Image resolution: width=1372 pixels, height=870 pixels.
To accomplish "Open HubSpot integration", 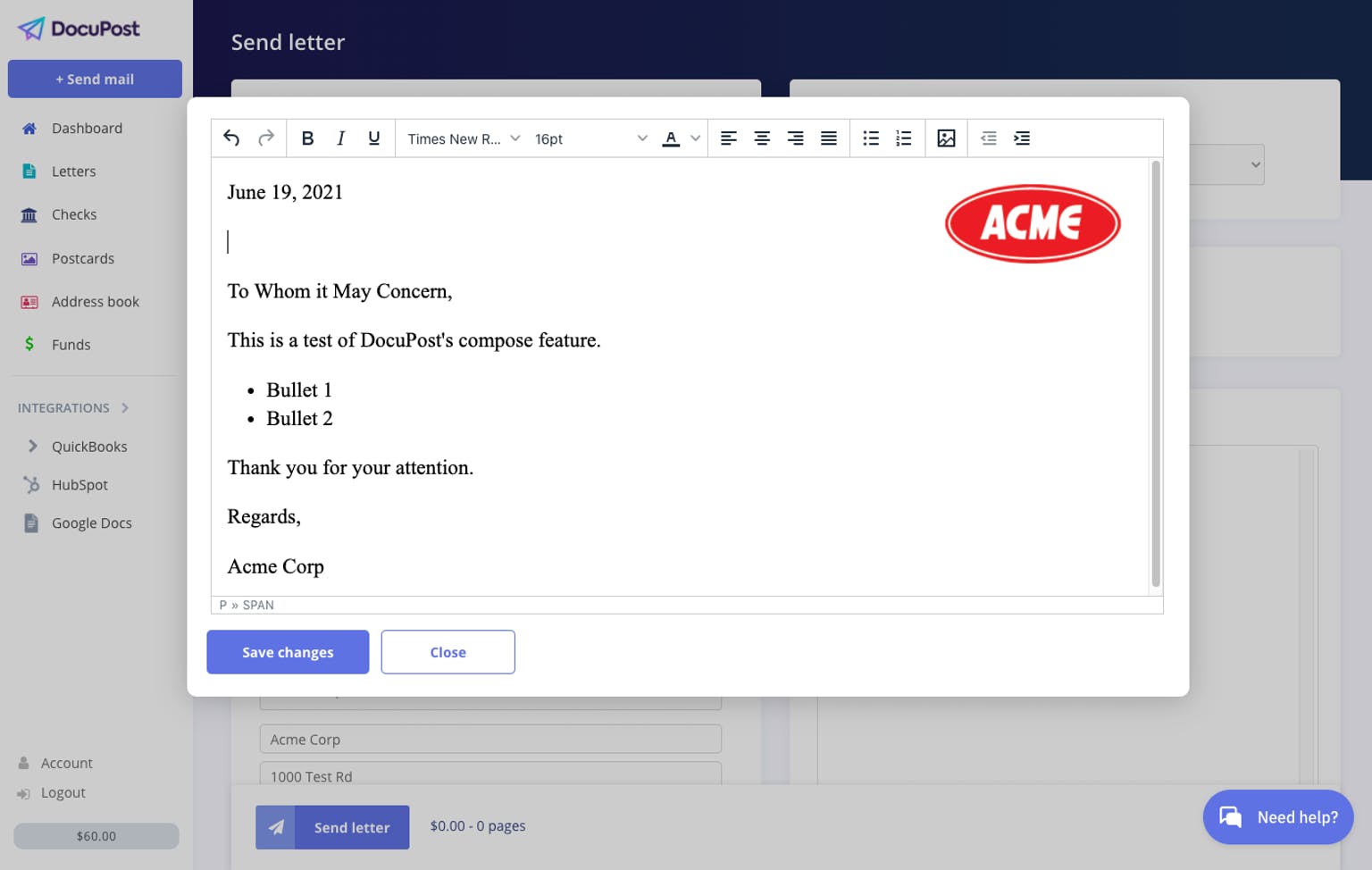I will [x=79, y=485].
